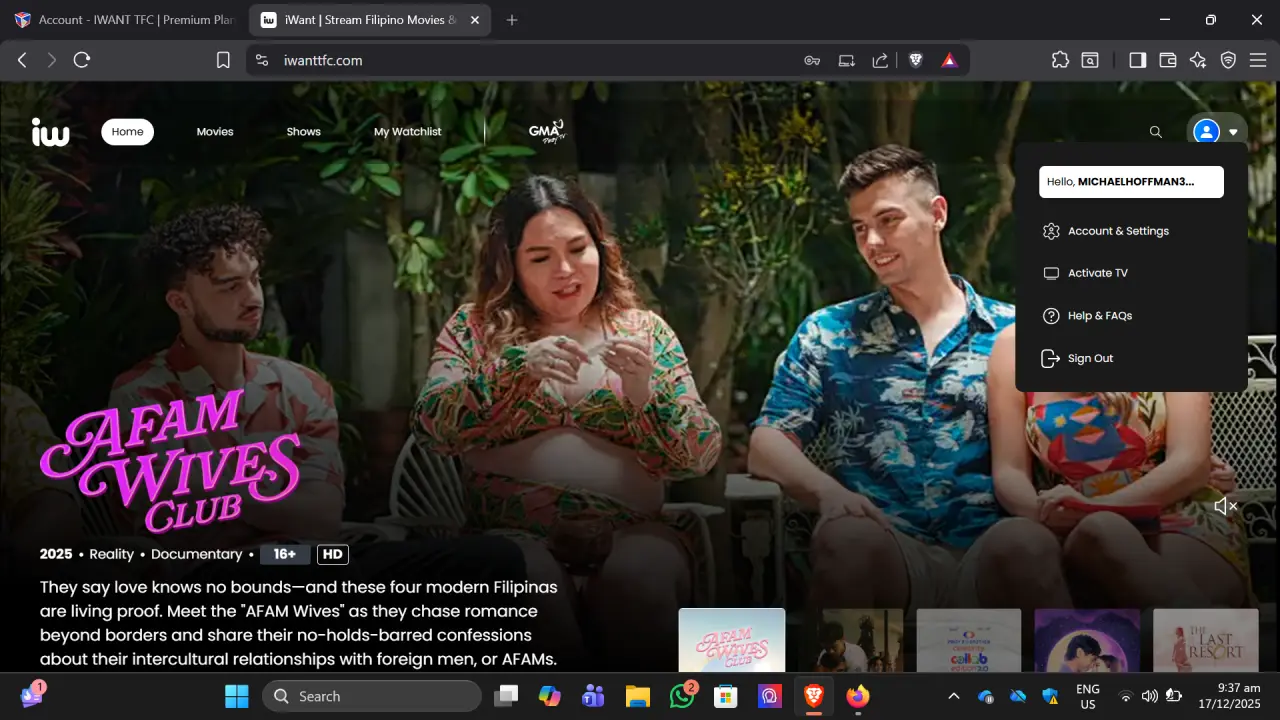Image resolution: width=1280 pixels, height=720 pixels.
Task: Select the purple moon couple thumbnail
Action: pos(1087,640)
